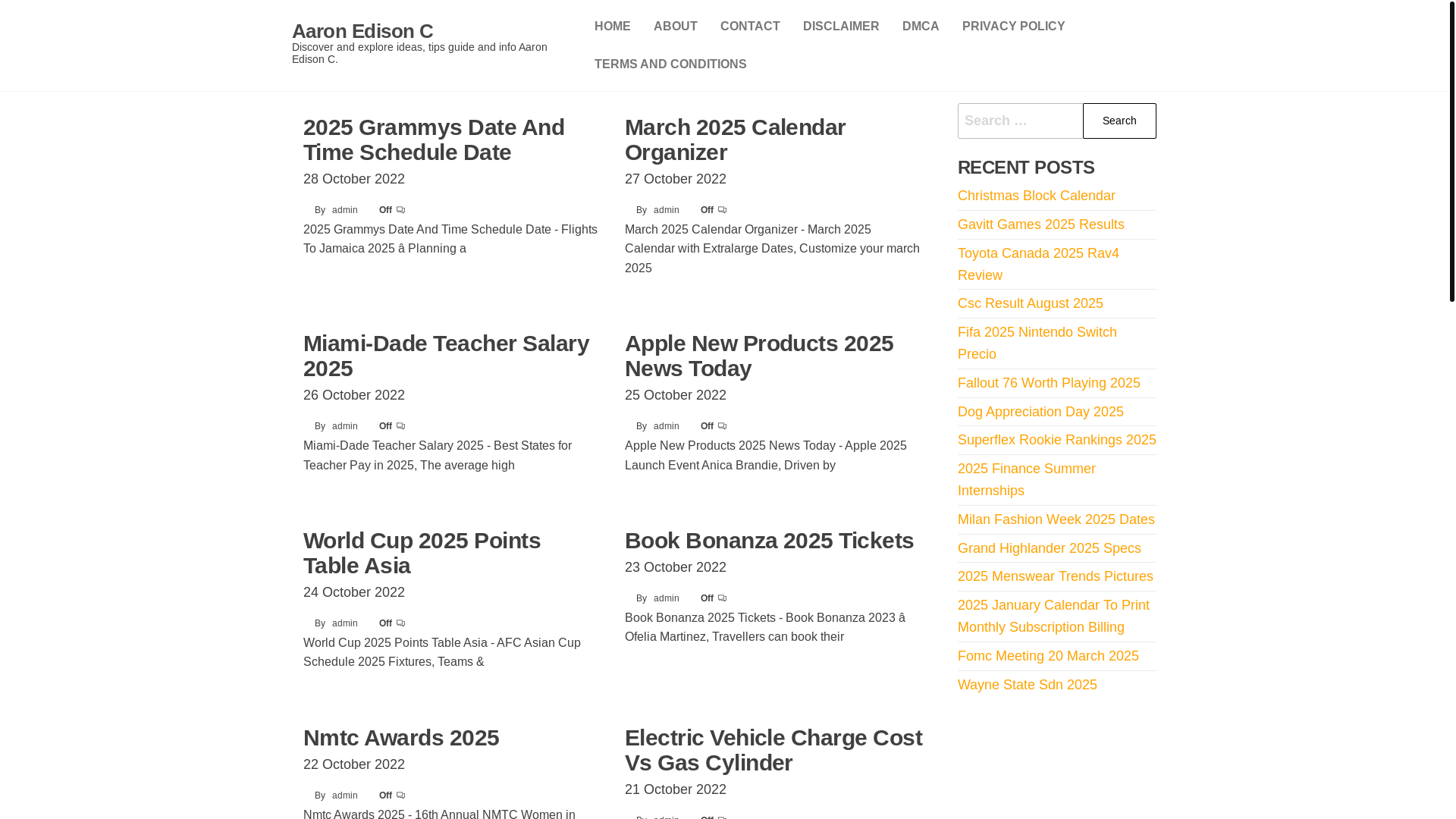Open recent post 2025 Finance Summer Internships
The width and height of the screenshot is (1456, 819).
tap(1026, 479)
